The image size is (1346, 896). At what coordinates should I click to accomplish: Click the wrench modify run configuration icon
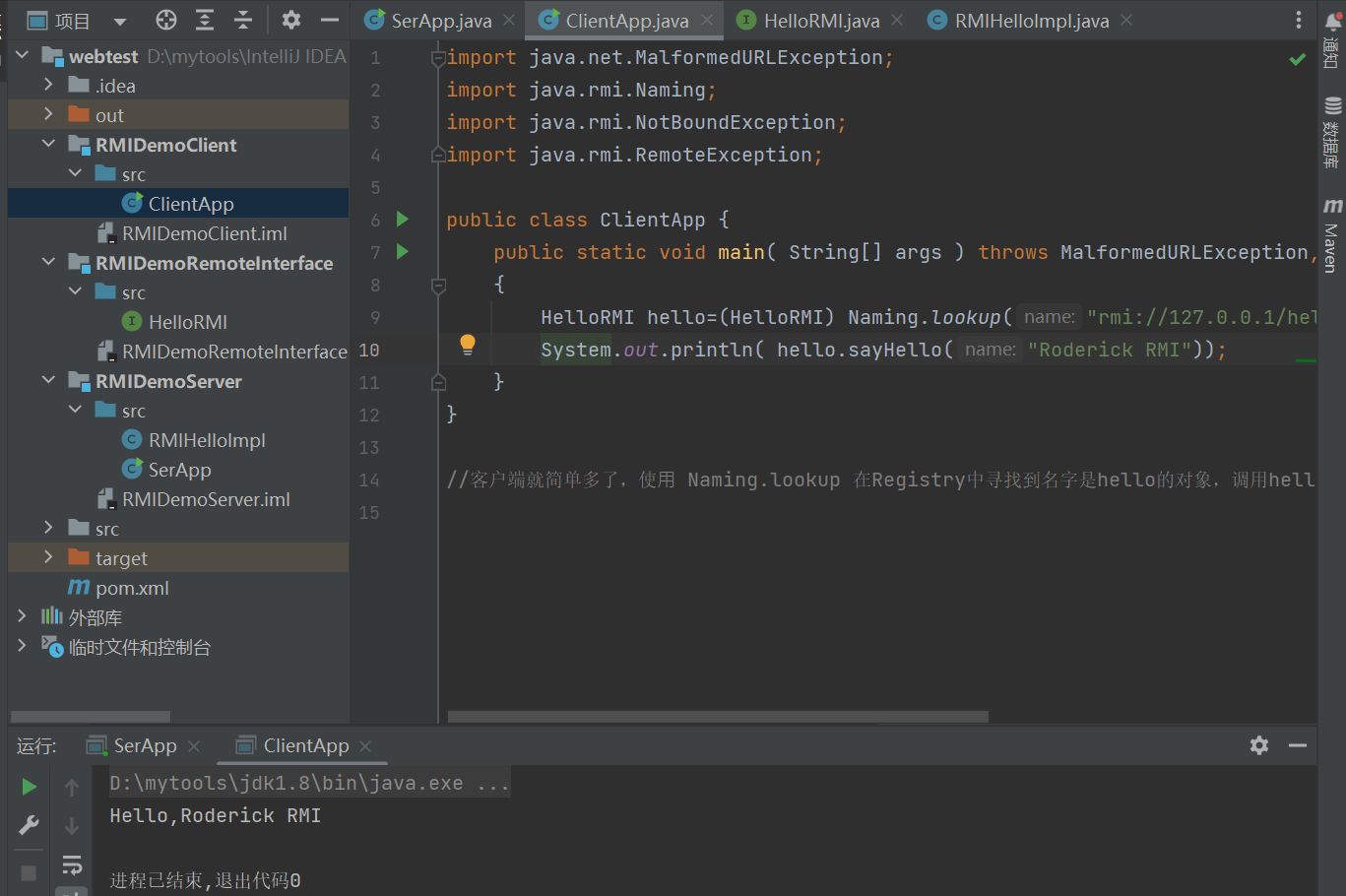click(29, 825)
